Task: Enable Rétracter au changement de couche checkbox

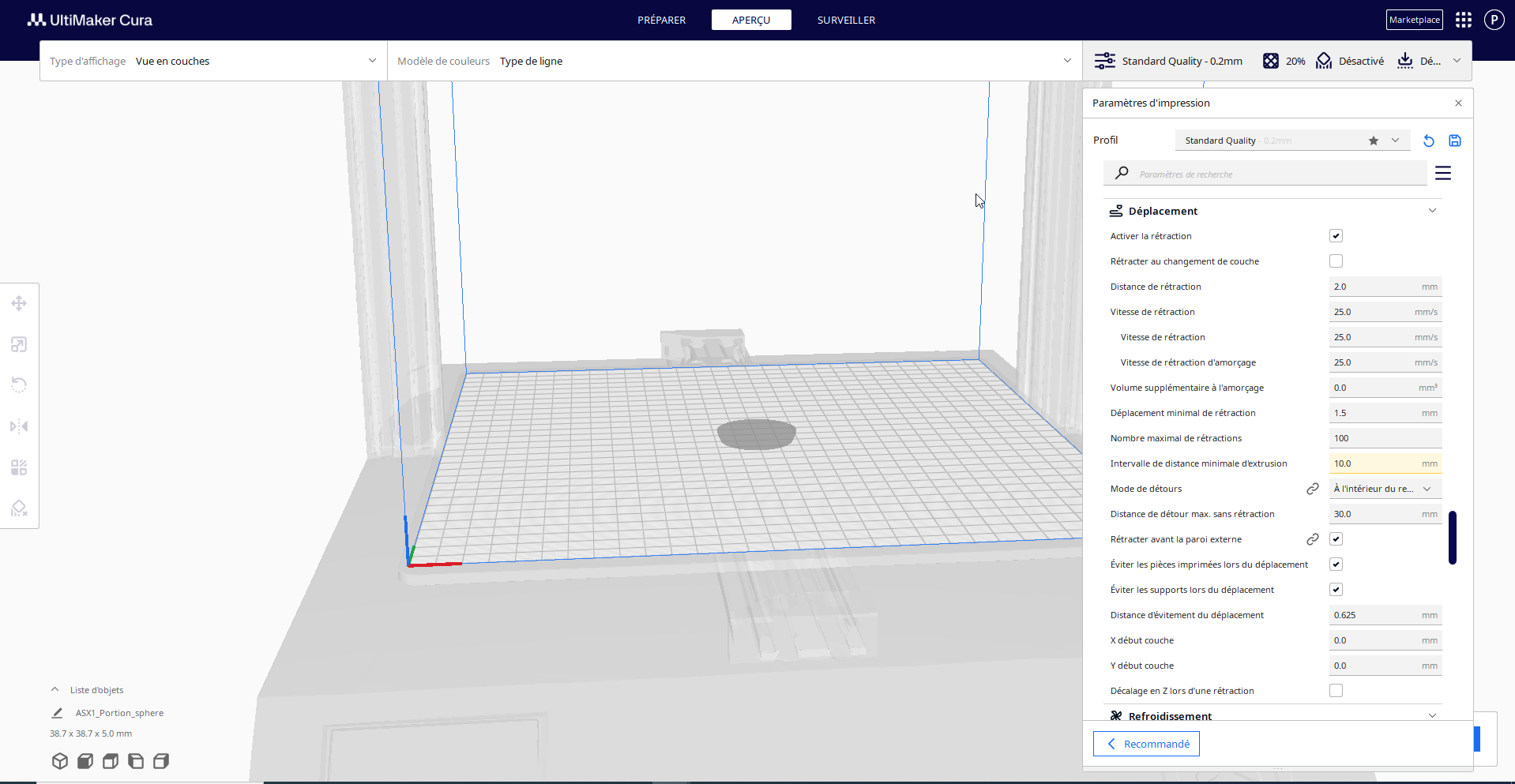Action: tap(1336, 261)
